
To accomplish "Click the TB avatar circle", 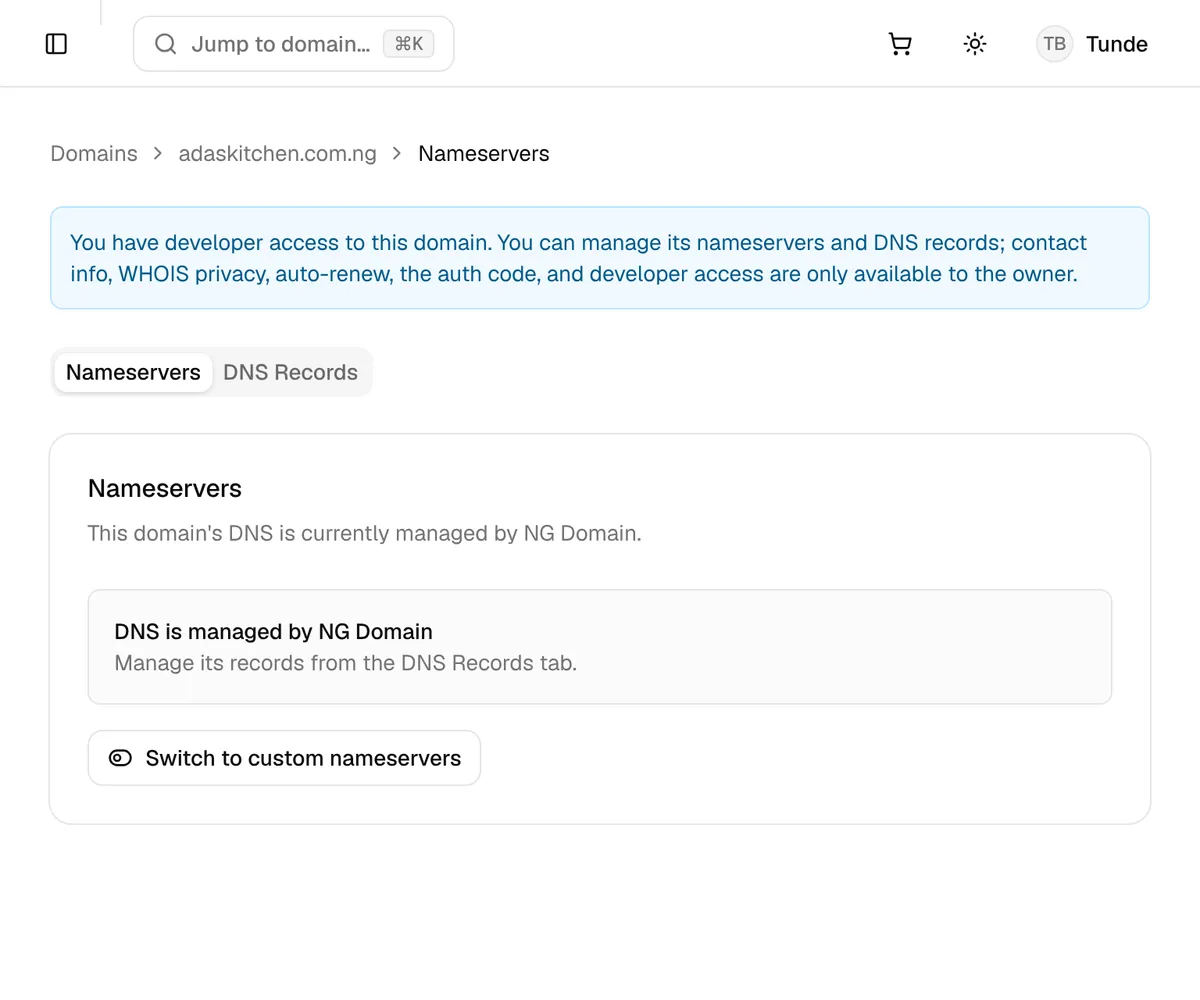I will point(1054,44).
